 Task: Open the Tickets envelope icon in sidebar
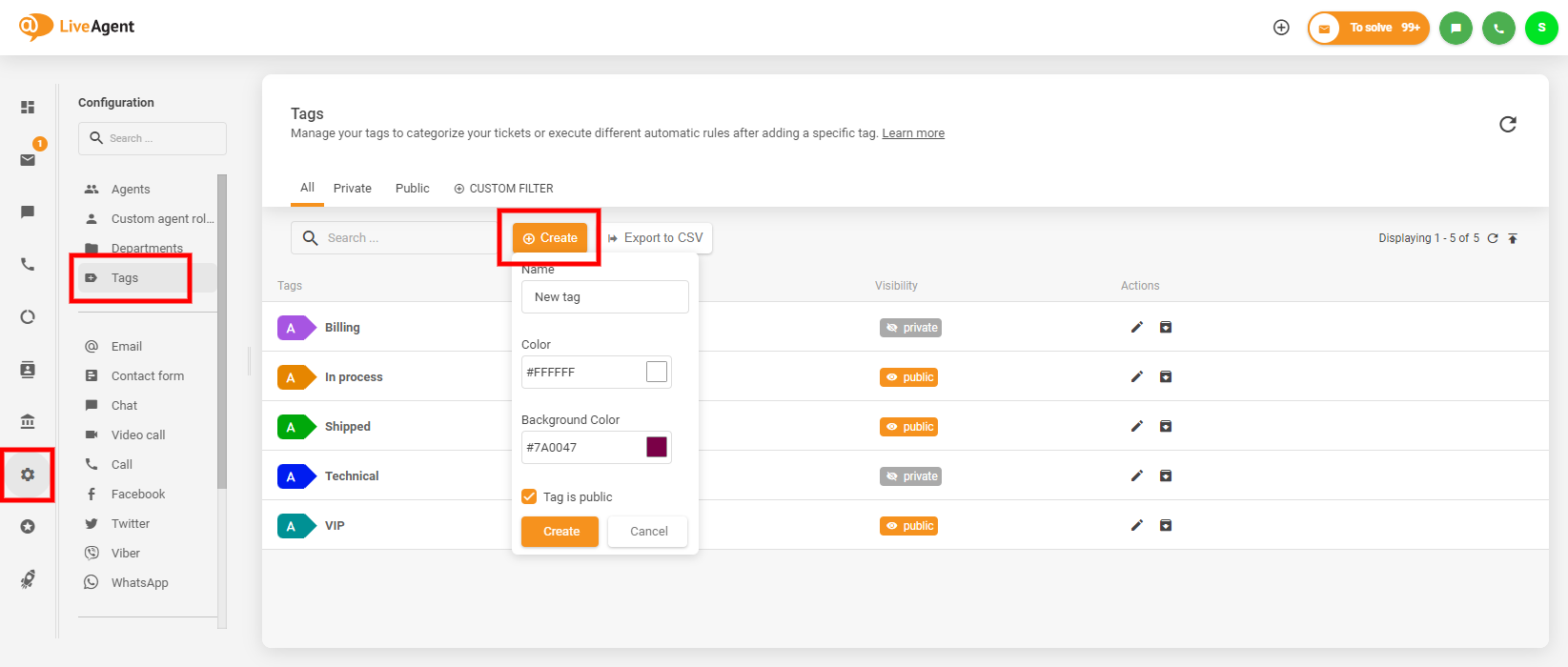[x=28, y=160]
